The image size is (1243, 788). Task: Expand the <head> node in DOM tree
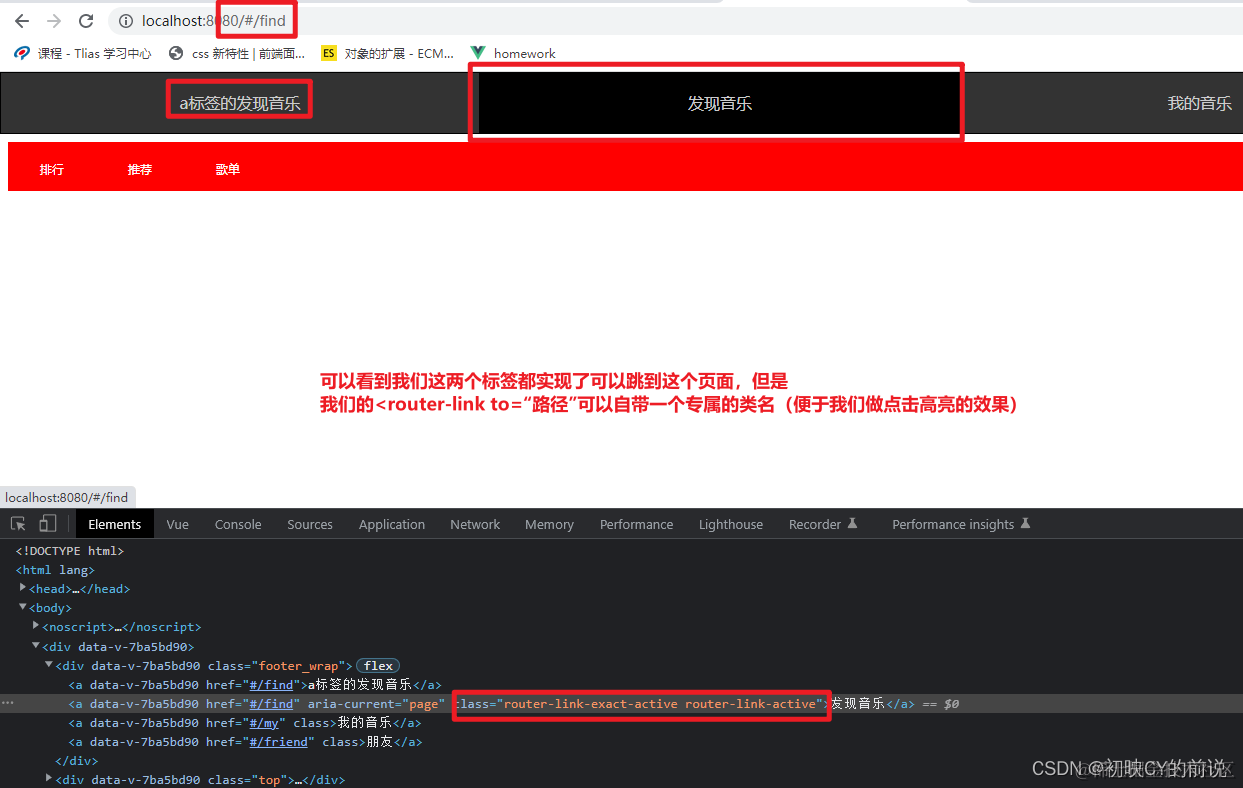(x=23, y=588)
